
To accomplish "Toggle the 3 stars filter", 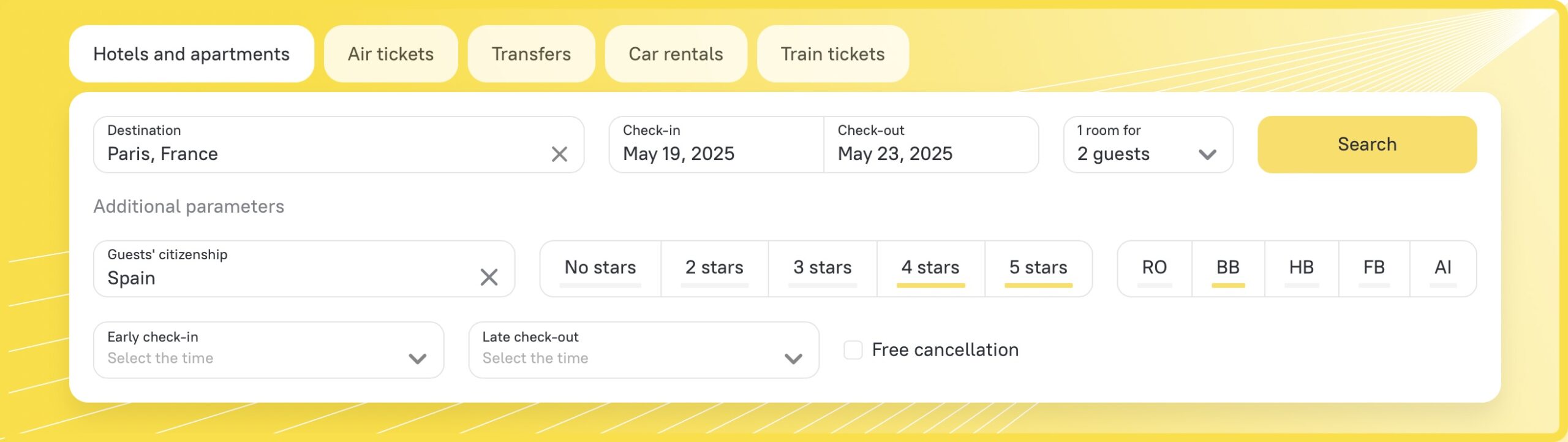I will coord(822,268).
